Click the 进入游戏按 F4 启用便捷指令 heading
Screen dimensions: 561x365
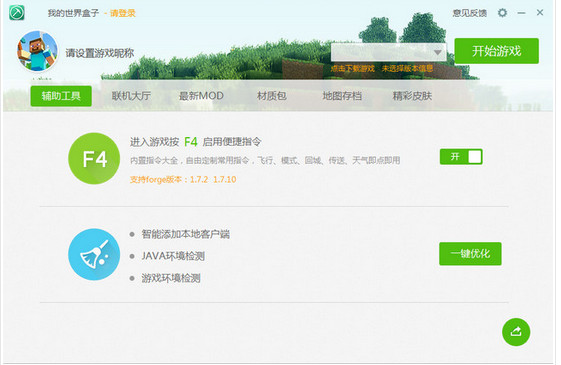[x=195, y=142]
